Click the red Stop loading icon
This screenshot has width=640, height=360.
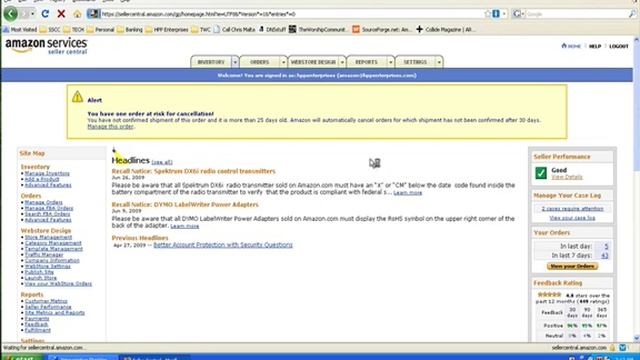(x=61, y=14)
